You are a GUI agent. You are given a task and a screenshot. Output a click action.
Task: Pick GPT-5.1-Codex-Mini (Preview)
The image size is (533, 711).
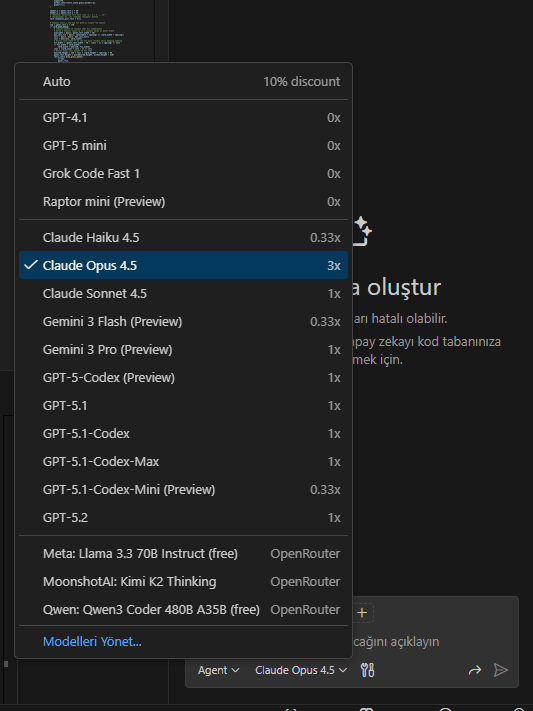coord(183,490)
